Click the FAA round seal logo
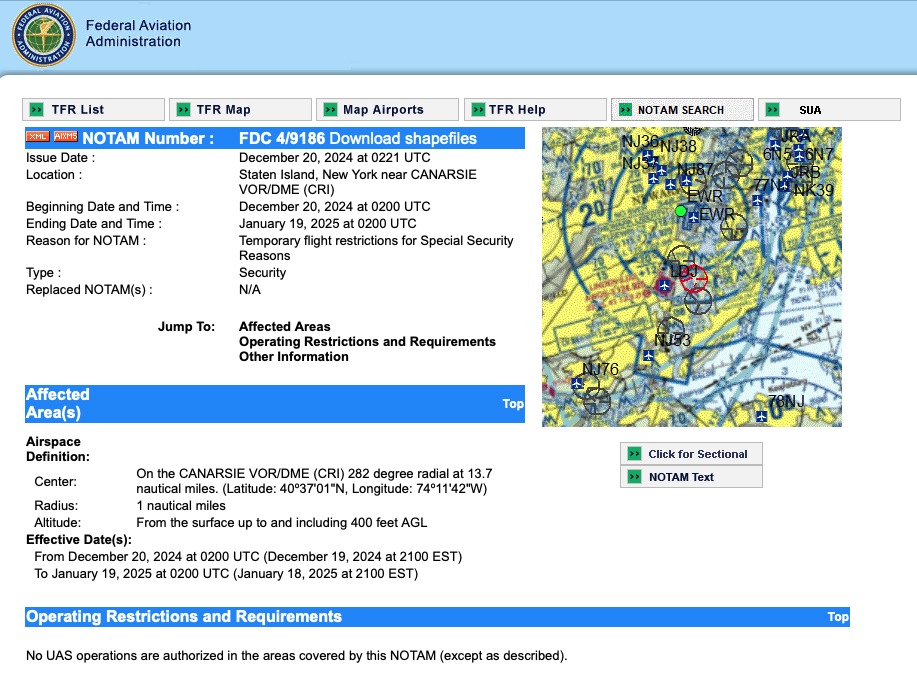The image size is (917, 675). tap(43, 35)
